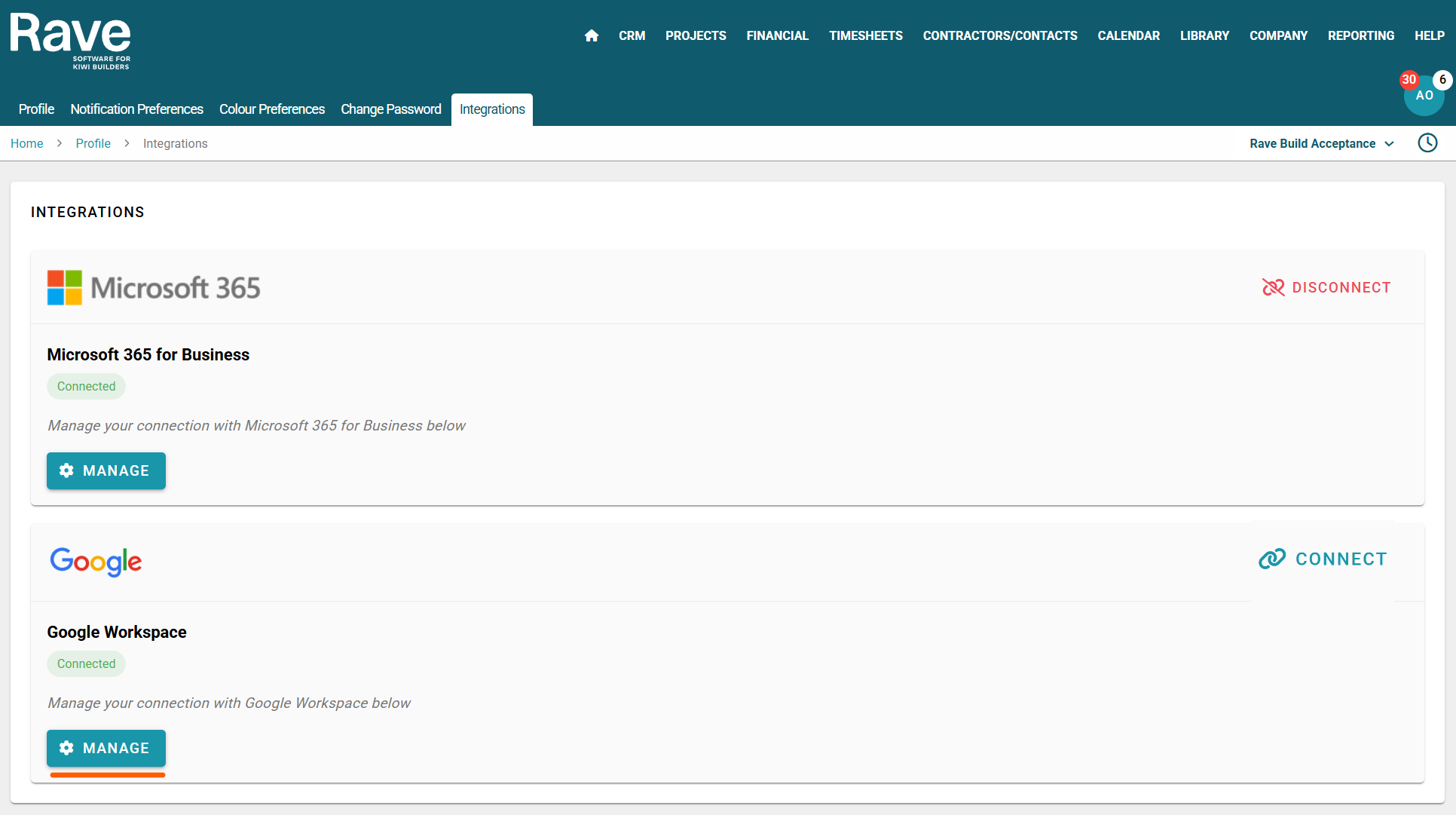Manage the Google Workspace connection

[x=106, y=748]
